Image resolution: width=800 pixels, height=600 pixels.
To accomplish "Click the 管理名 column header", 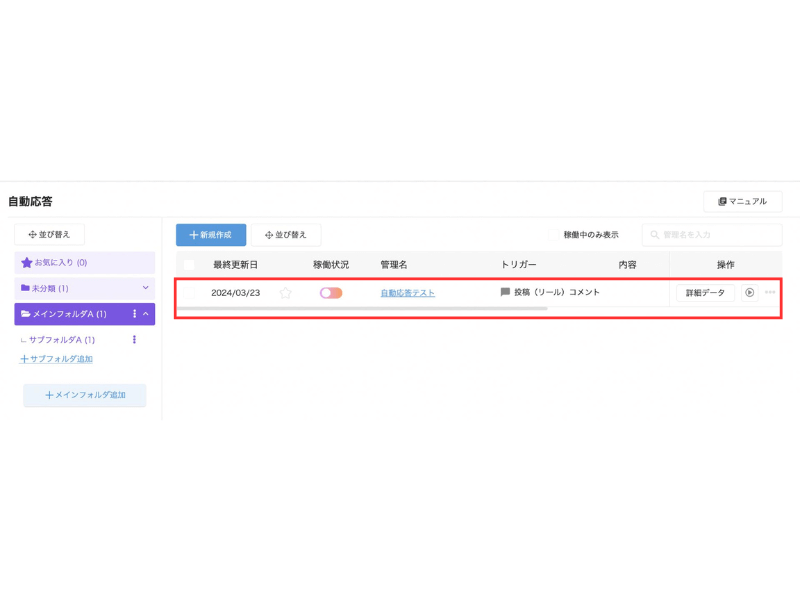I will click(x=394, y=265).
